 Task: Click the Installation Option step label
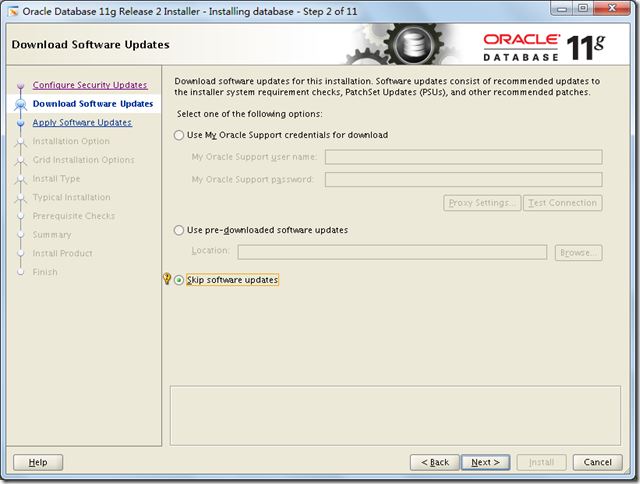(x=71, y=141)
